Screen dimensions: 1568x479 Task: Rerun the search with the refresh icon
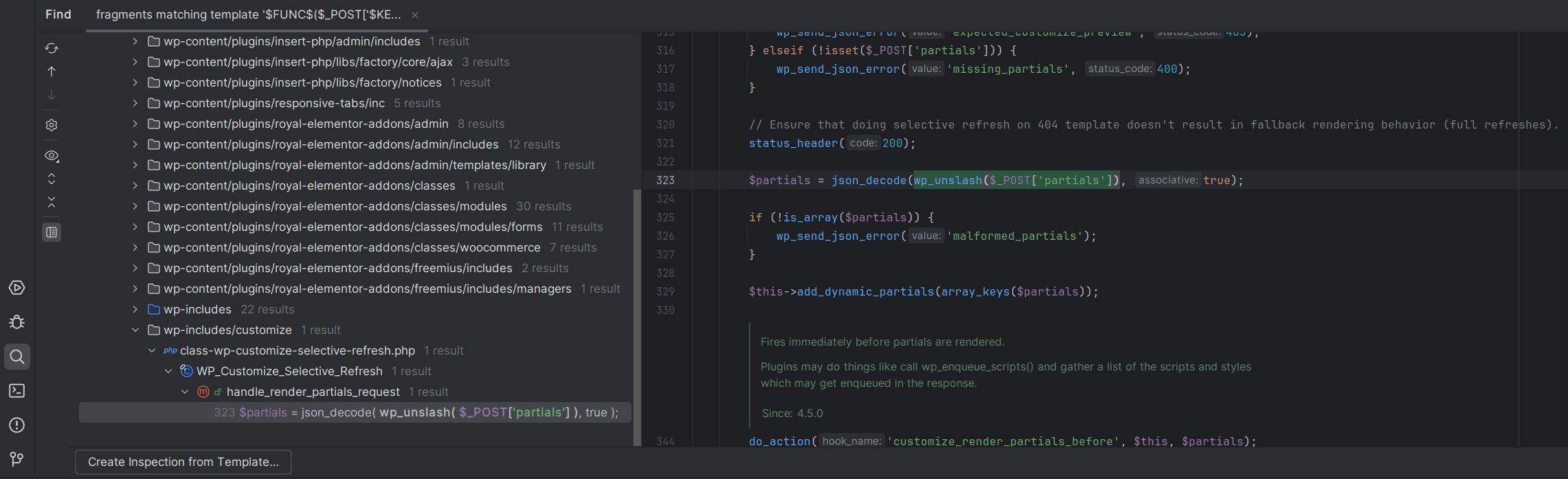click(52, 48)
